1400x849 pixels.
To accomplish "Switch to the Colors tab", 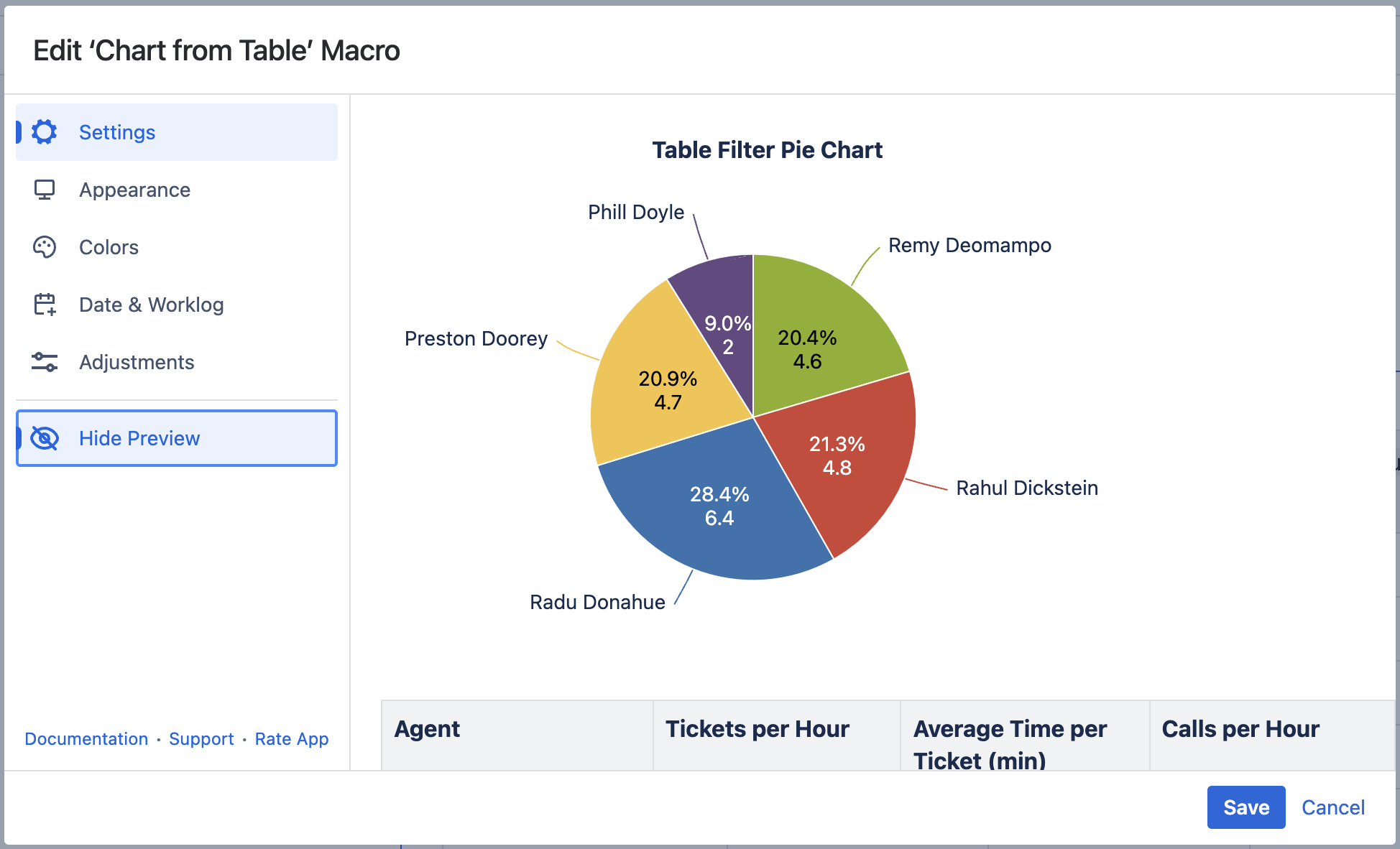I will click(109, 247).
